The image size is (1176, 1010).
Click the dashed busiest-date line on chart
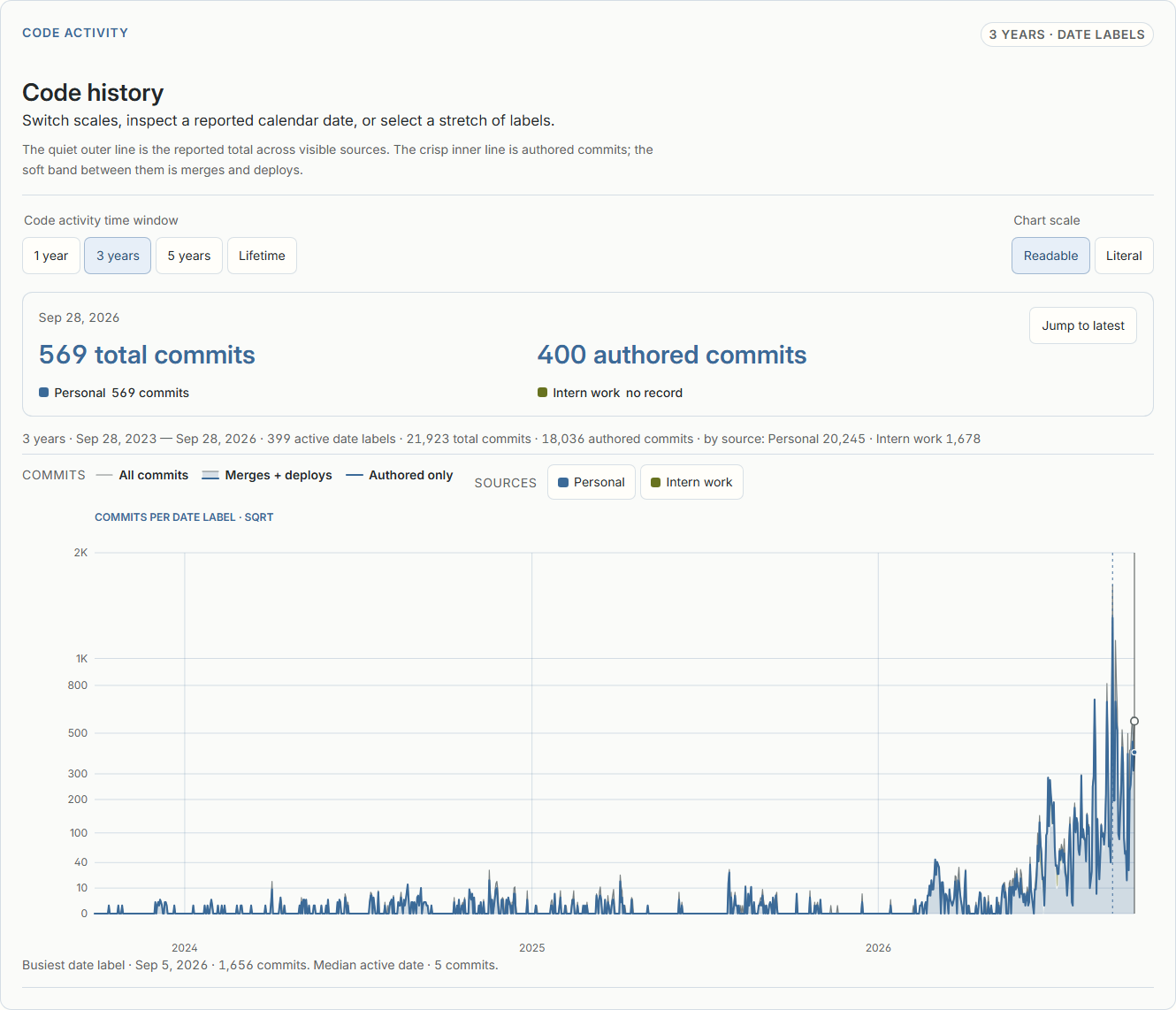(1112, 733)
